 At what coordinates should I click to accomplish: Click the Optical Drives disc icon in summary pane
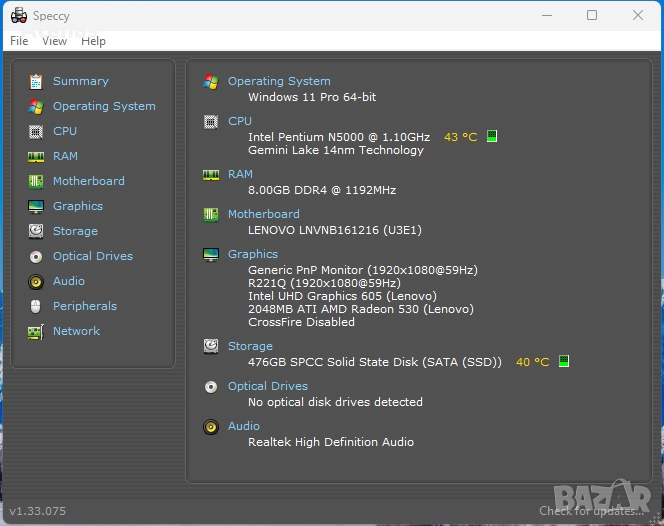click(211, 387)
